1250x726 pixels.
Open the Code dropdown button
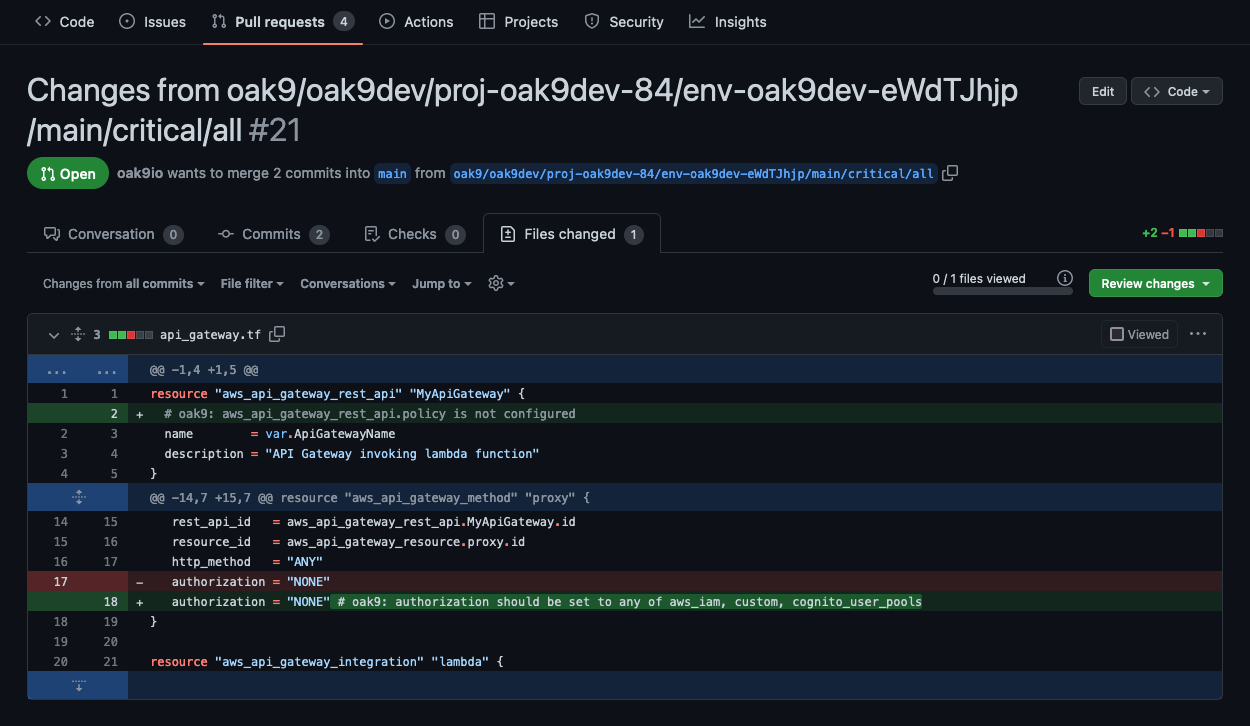pyautogui.click(x=1176, y=91)
